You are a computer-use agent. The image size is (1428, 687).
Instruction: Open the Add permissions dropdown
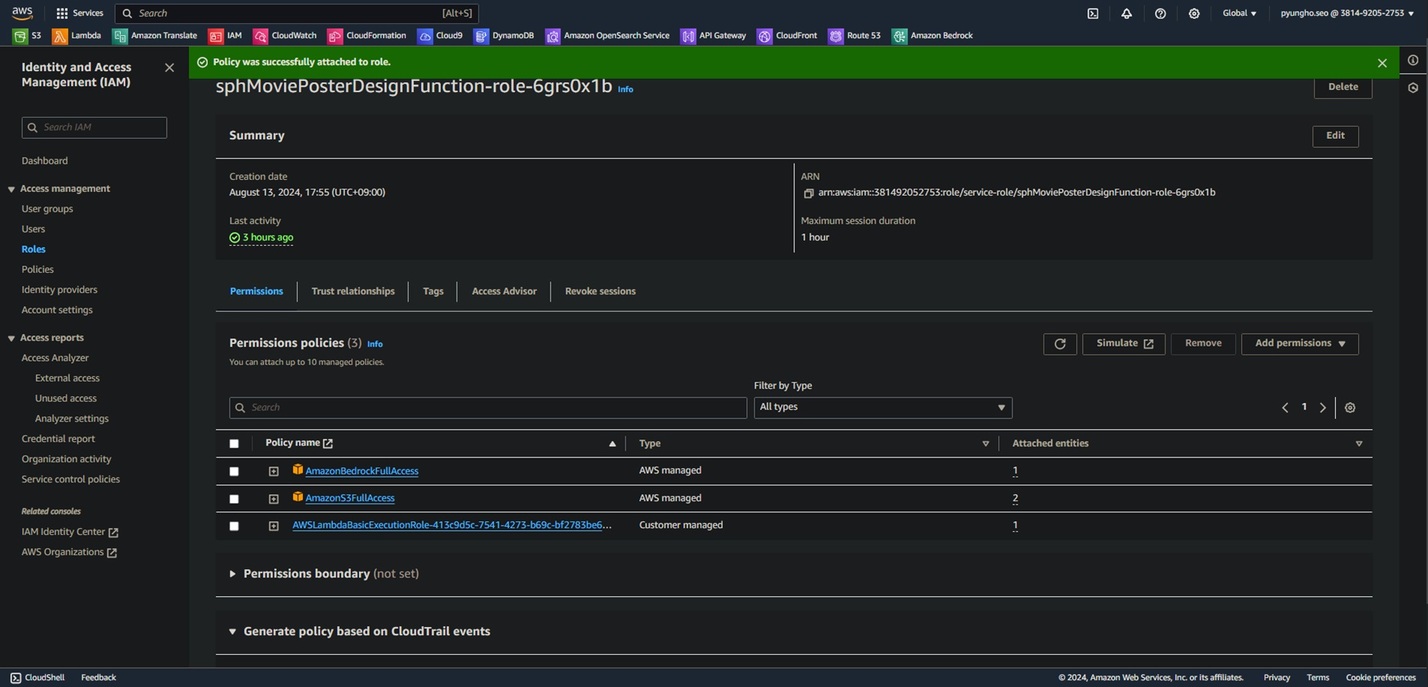pos(1300,344)
